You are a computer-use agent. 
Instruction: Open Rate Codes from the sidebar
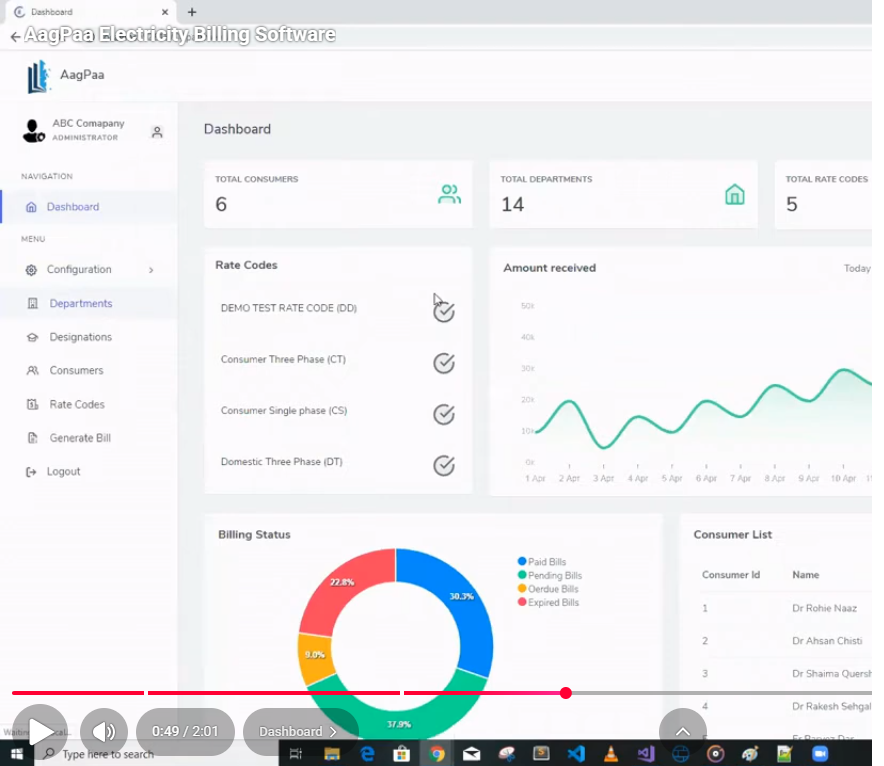pos(74,404)
